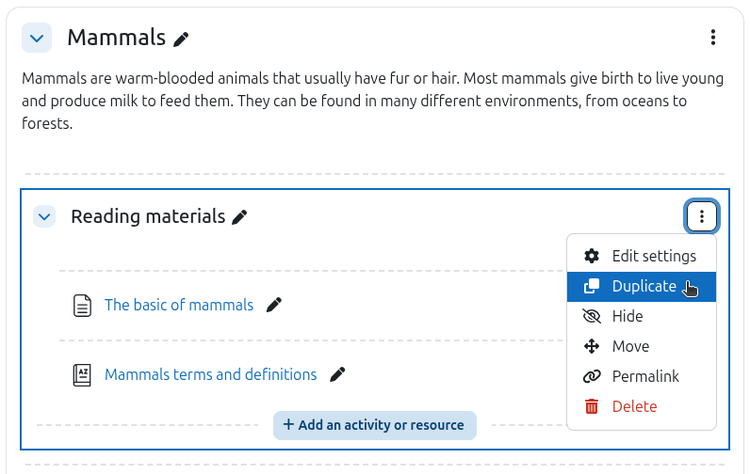The image size is (750, 474).
Task: Select Move in the context menu
Action: click(x=630, y=346)
